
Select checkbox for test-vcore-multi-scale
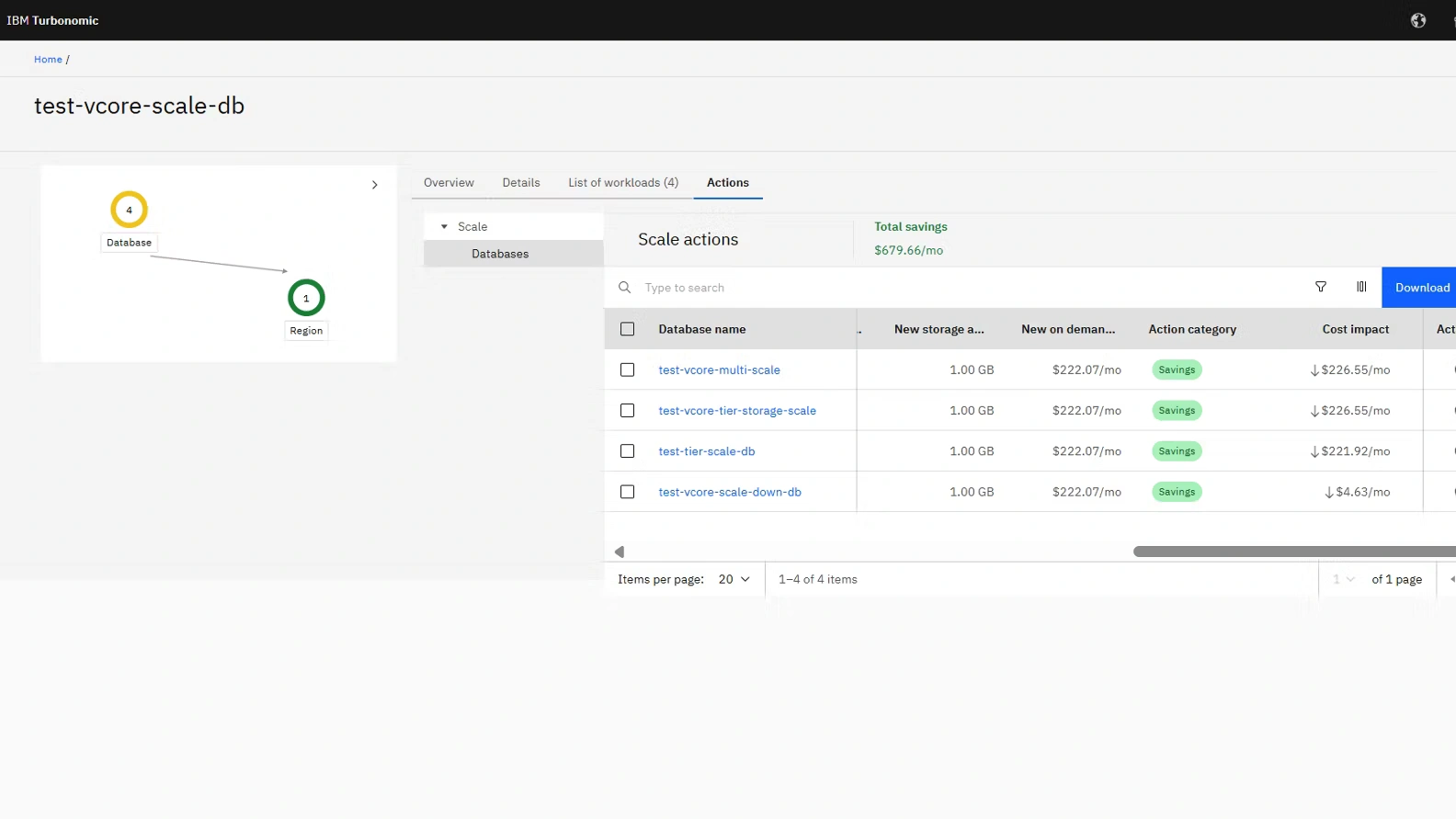627,370
